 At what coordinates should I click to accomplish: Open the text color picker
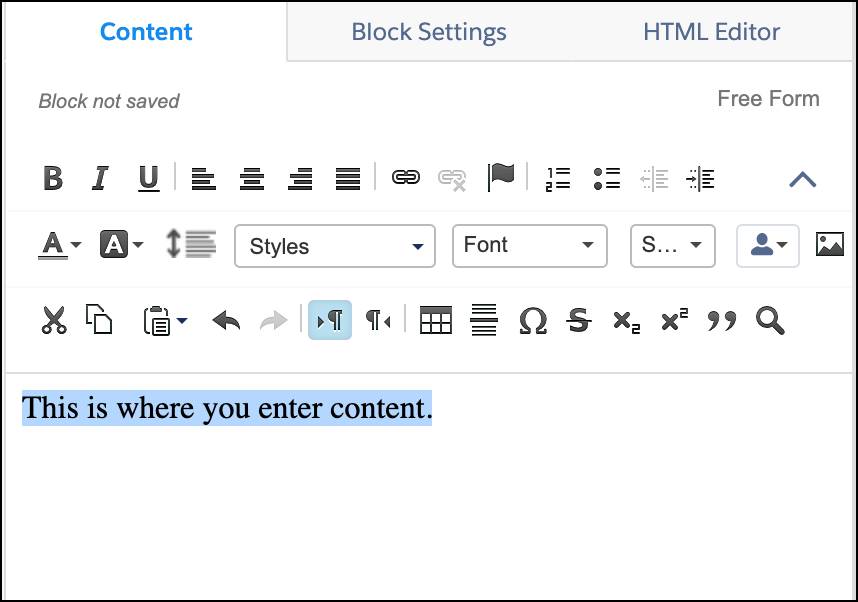pyautogui.click(x=60, y=245)
